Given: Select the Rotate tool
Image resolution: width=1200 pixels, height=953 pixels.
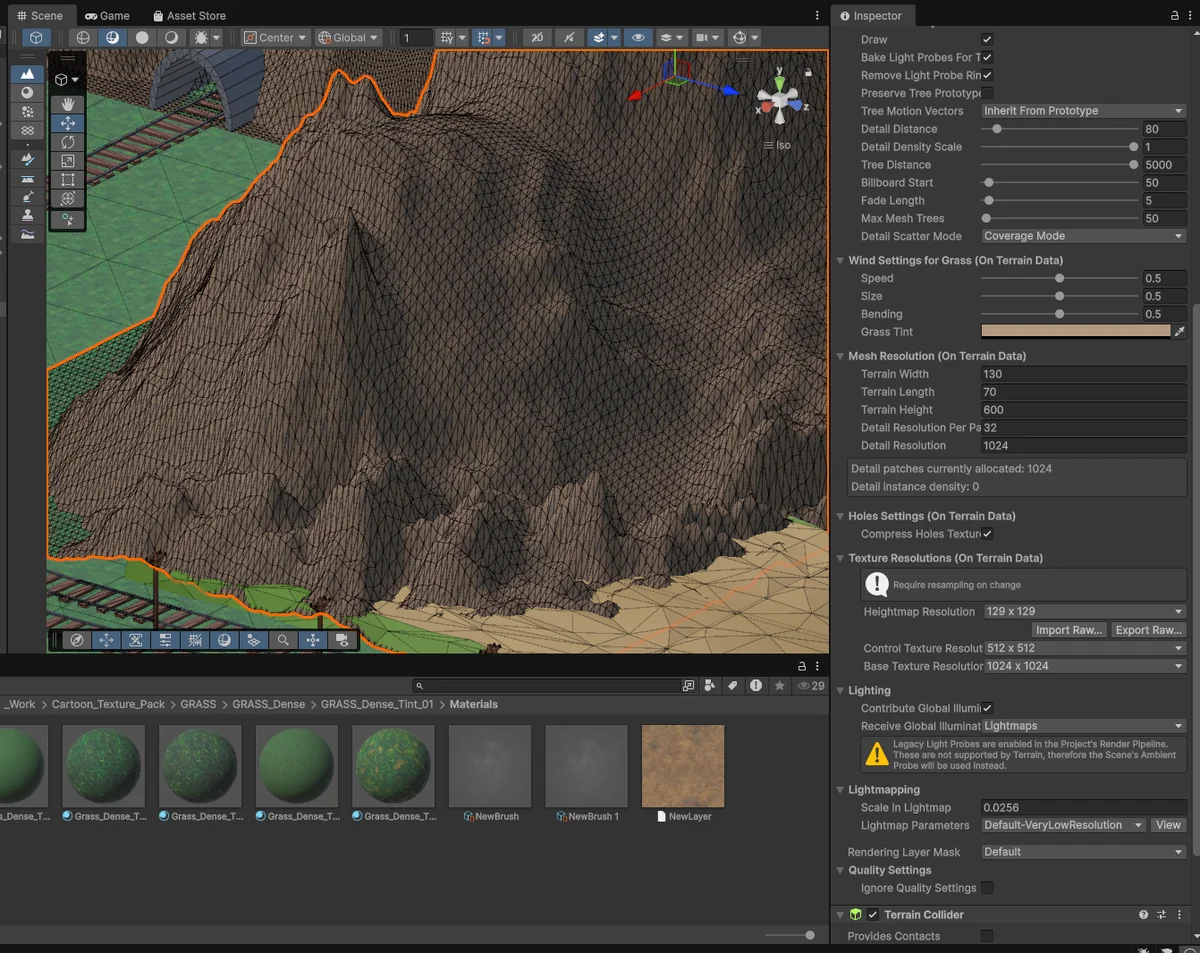Looking at the screenshot, I should tap(68, 142).
